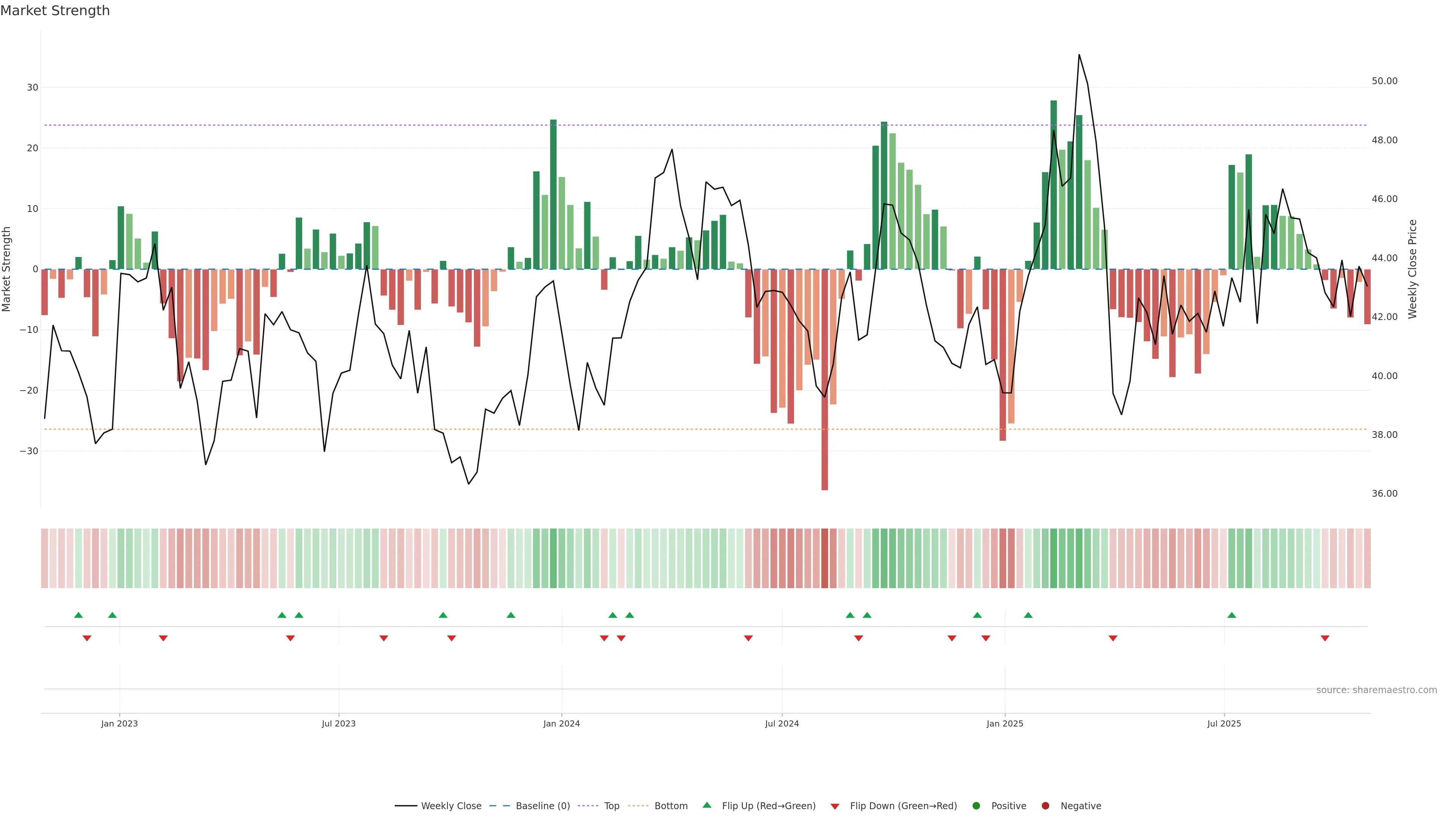Image resolution: width=1456 pixels, height=819 pixels.
Task: Toggle the Top dotted line legend entry
Action: 611,806
